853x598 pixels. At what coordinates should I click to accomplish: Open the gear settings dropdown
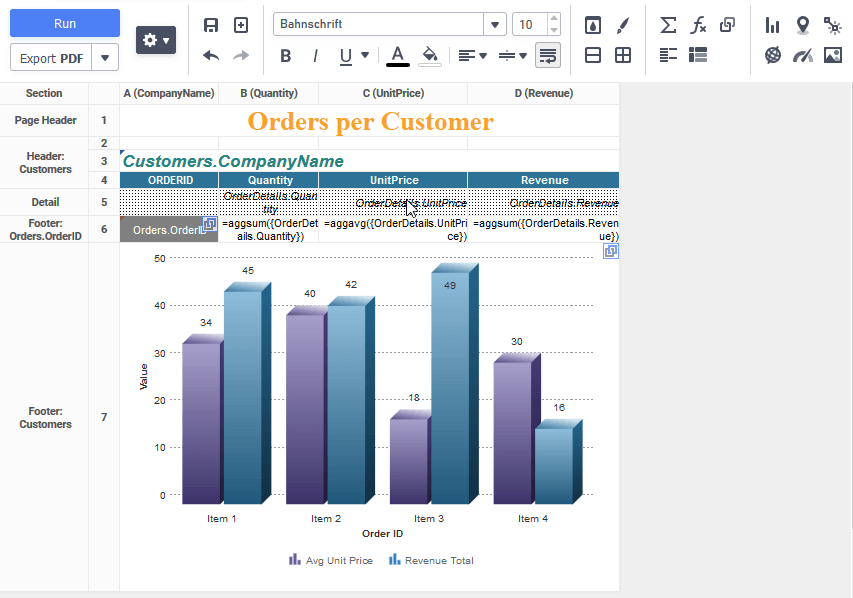156,40
